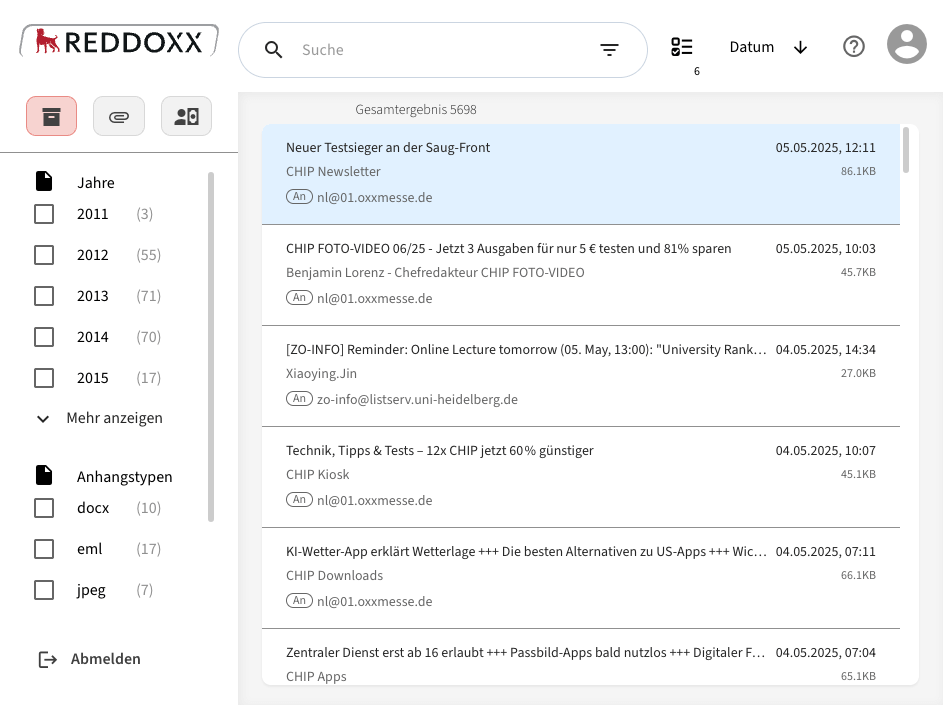Open the email Neuer Testsieger an der Saug-Front
Screen dimensions: 943x705
tap(580, 174)
